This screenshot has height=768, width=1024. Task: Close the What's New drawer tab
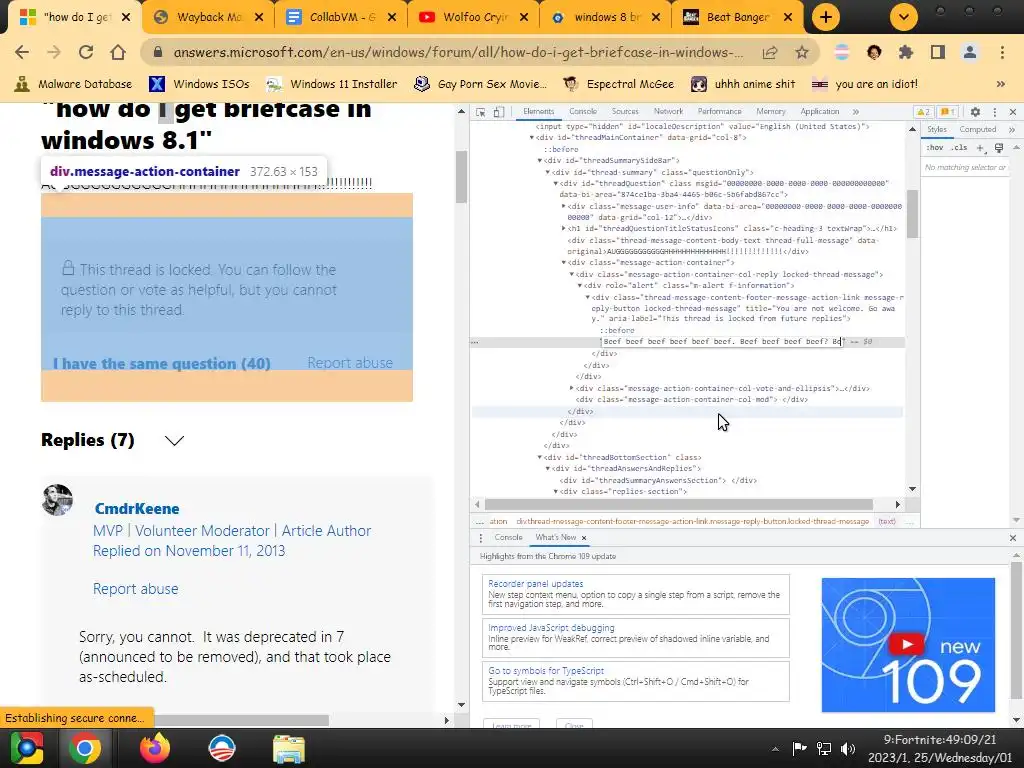coord(584,538)
